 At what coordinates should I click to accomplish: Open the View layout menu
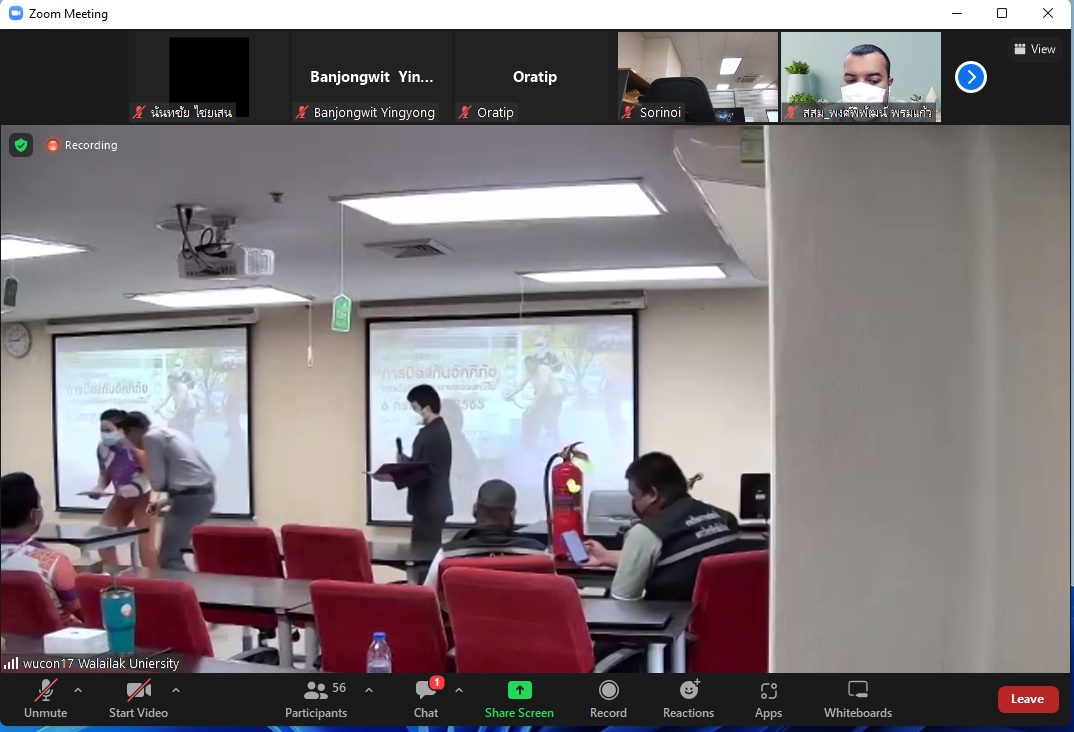click(x=1034, y=49)
